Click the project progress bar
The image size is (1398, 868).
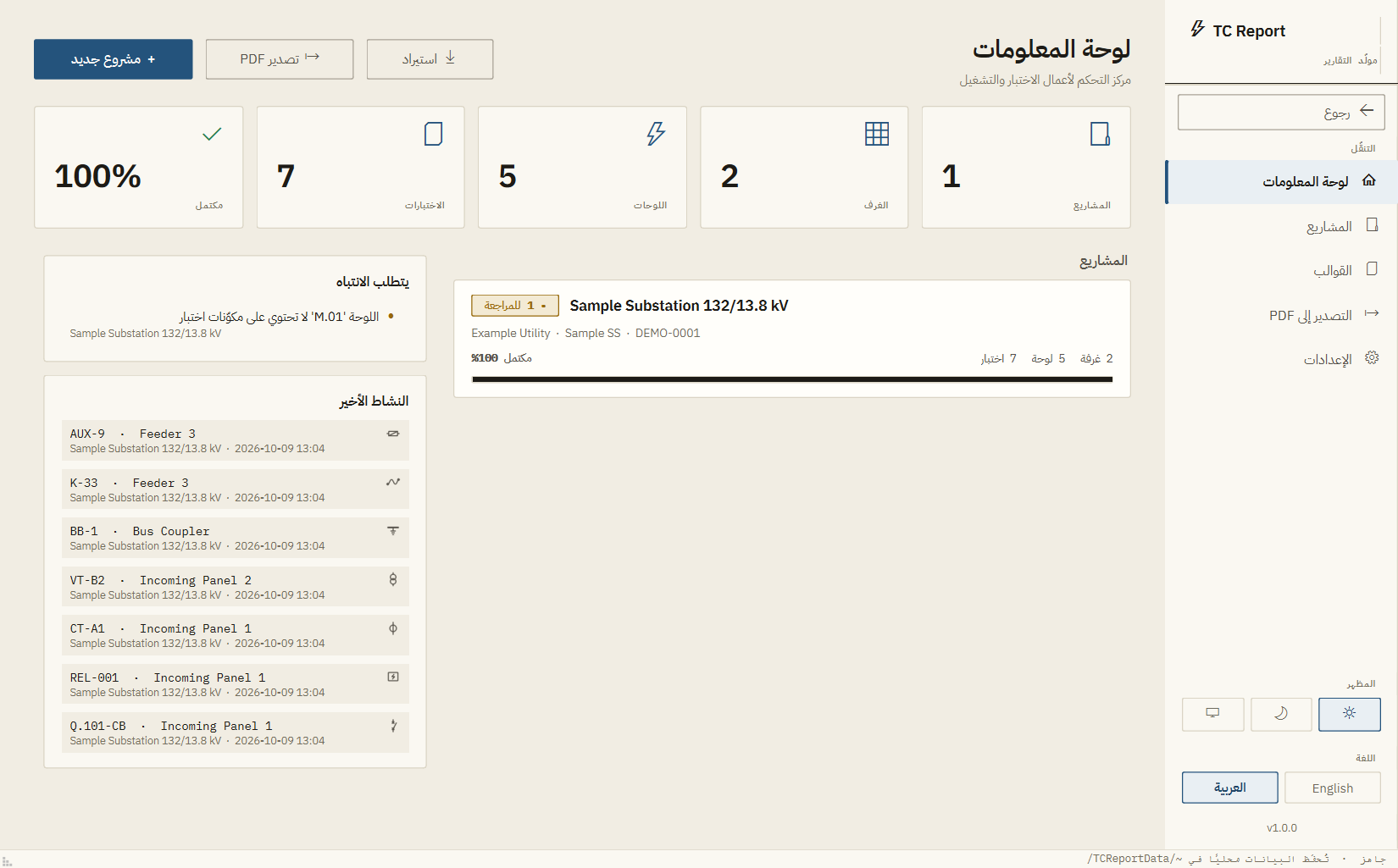click(x=792, y=379)
